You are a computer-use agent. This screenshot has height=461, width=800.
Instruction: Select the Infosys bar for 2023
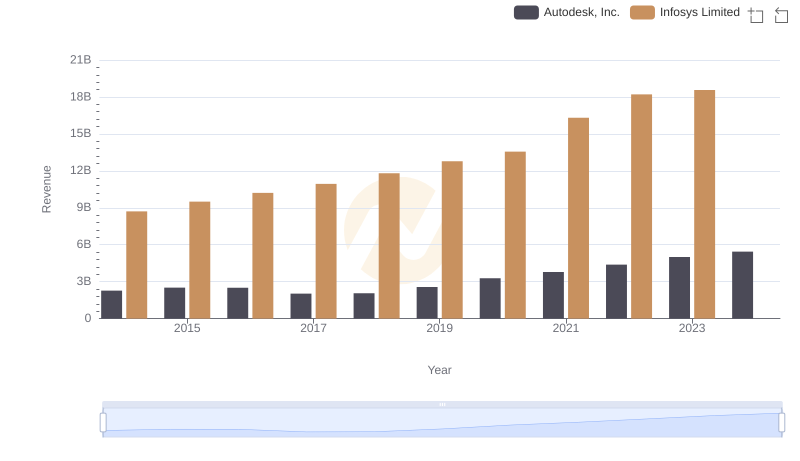705,204
